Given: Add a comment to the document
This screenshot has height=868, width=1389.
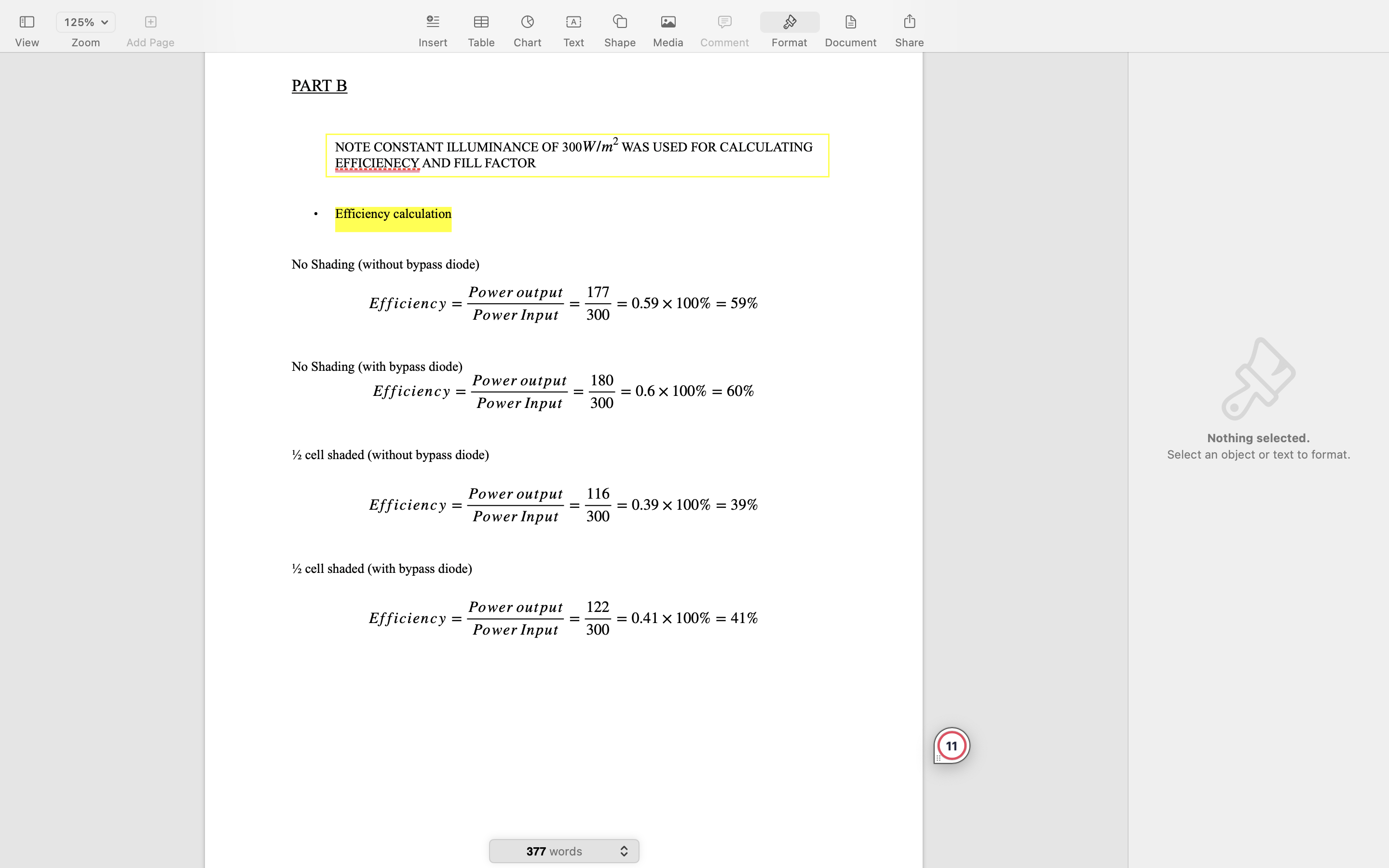Looking at the screenshot, I should [723, 27].
